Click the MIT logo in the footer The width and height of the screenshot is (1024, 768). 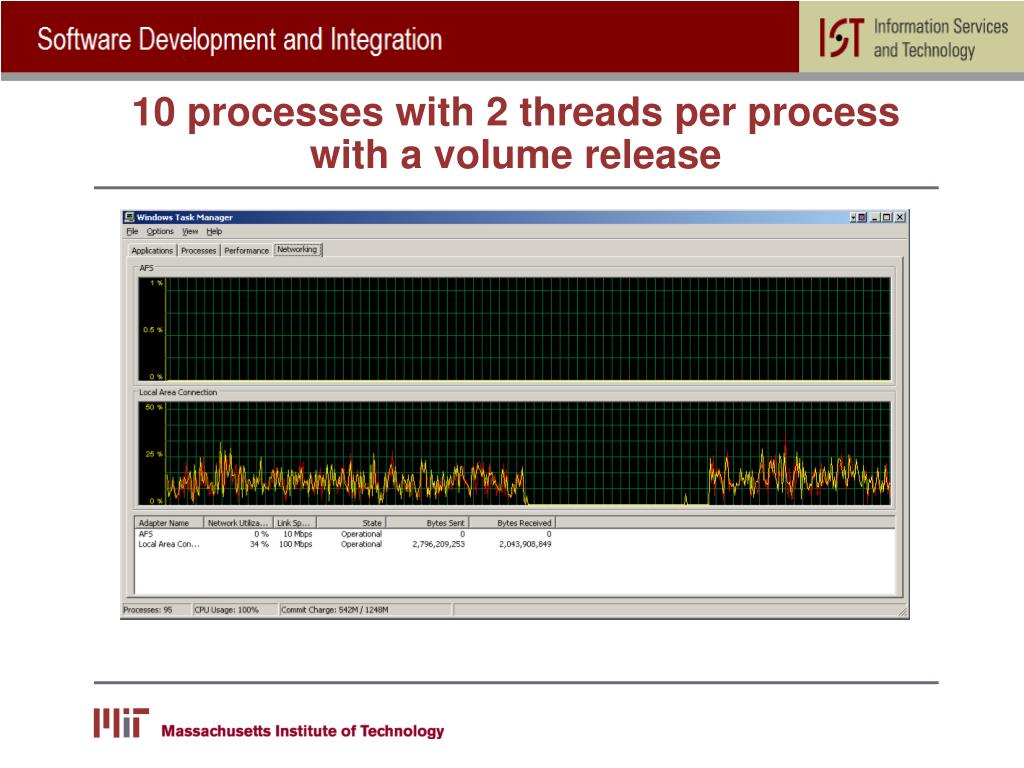(x=121, y=723)
